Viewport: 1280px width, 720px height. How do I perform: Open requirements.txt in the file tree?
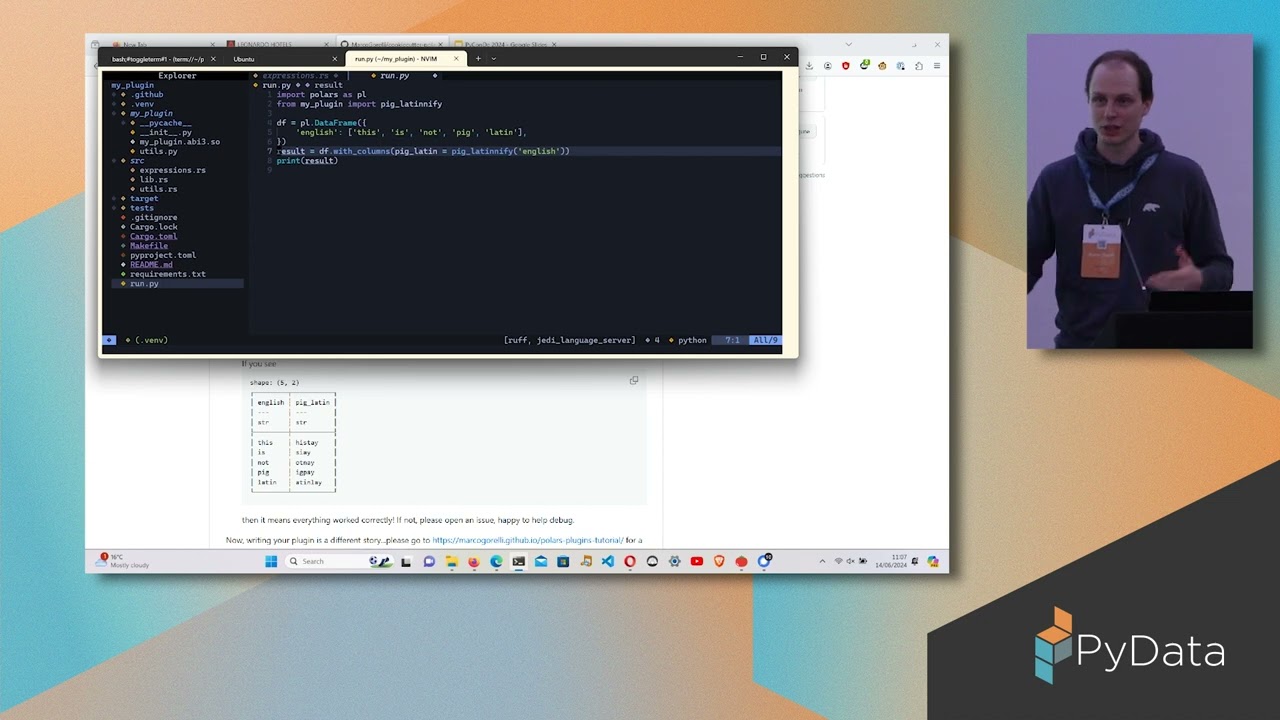[167, 274]
